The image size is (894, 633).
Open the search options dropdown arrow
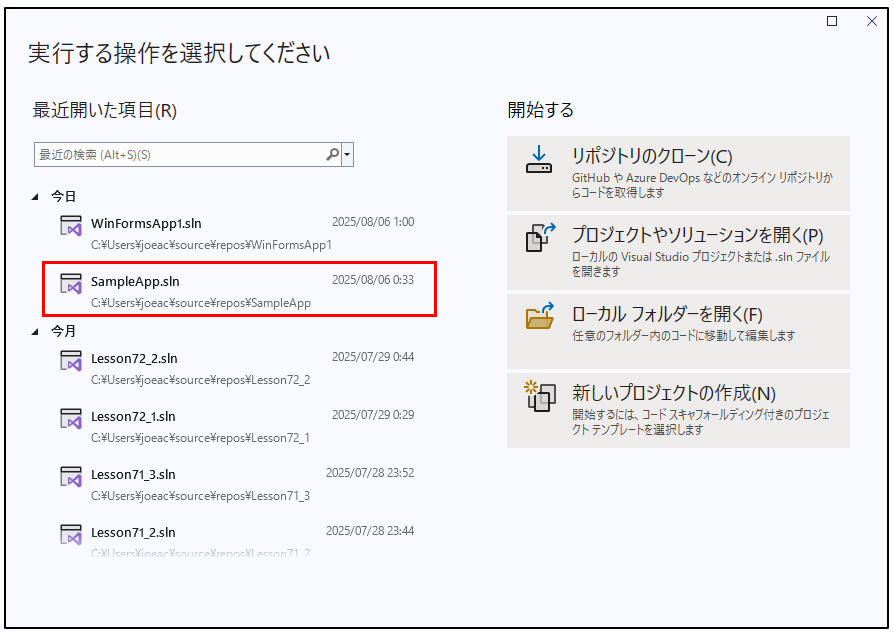347,155
